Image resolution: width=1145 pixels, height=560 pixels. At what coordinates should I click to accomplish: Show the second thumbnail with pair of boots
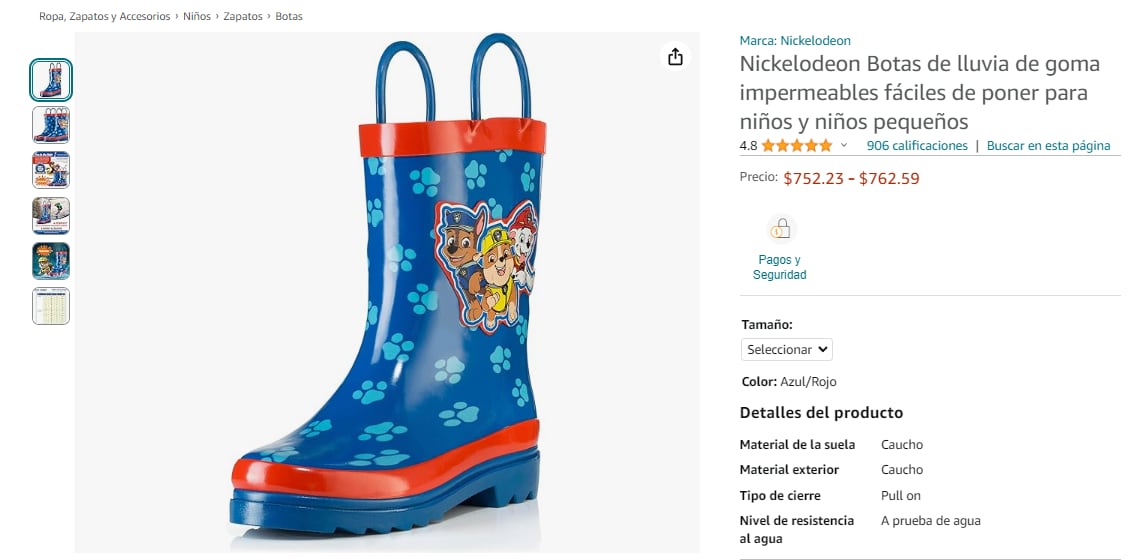[x=51, y=125]
